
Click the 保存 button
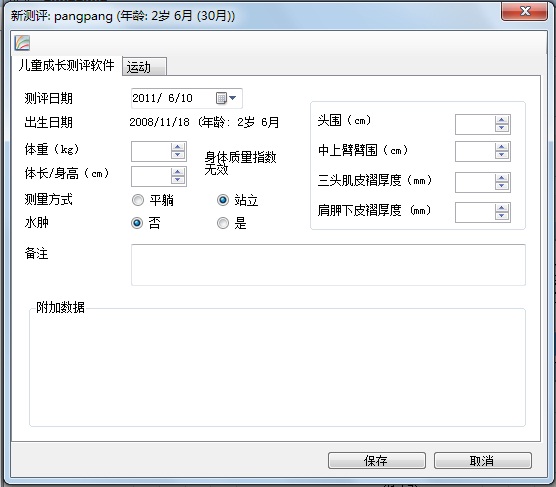[377, 460]
